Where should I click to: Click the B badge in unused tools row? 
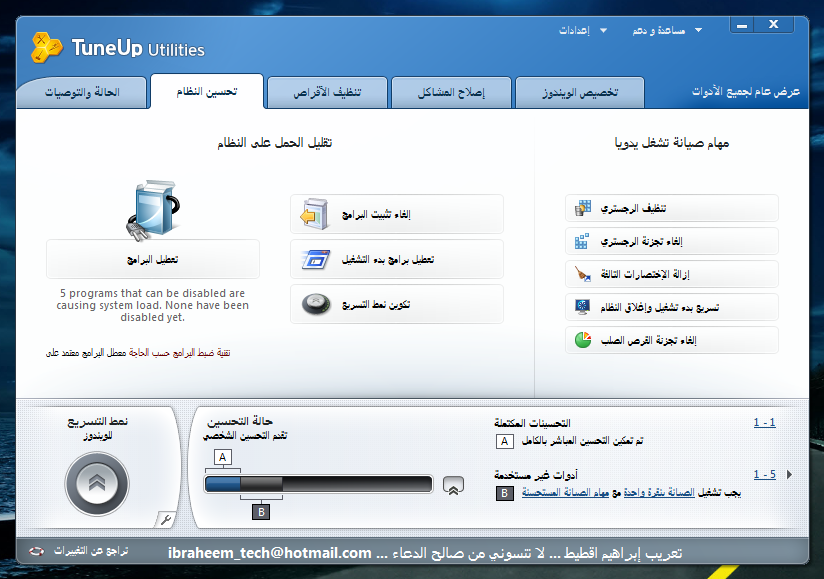[x=504, y=493]
